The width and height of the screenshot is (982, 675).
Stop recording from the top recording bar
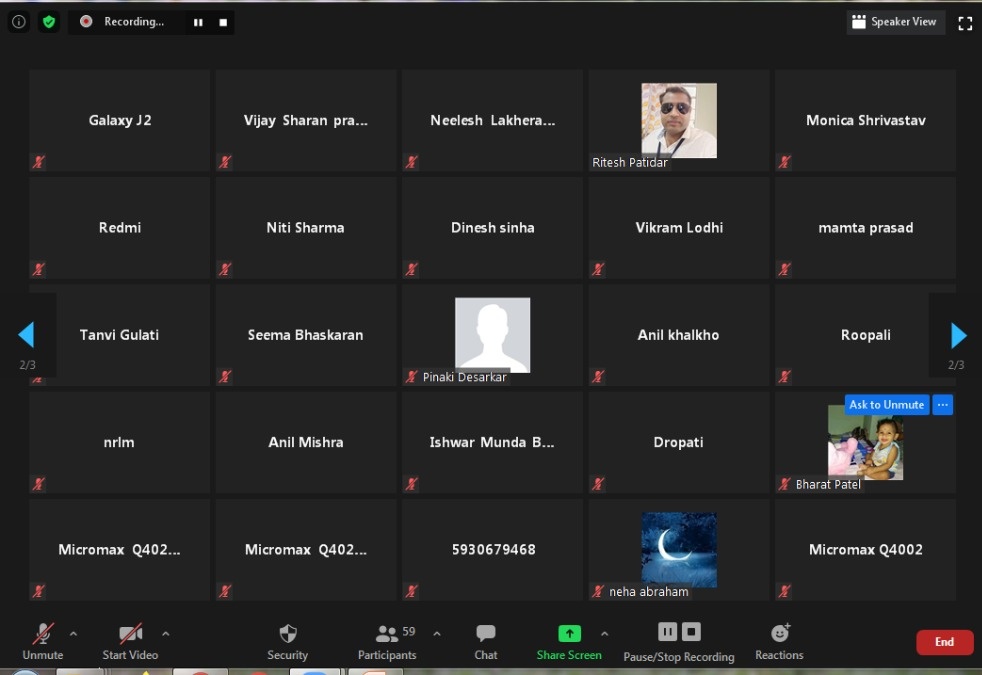223,23
